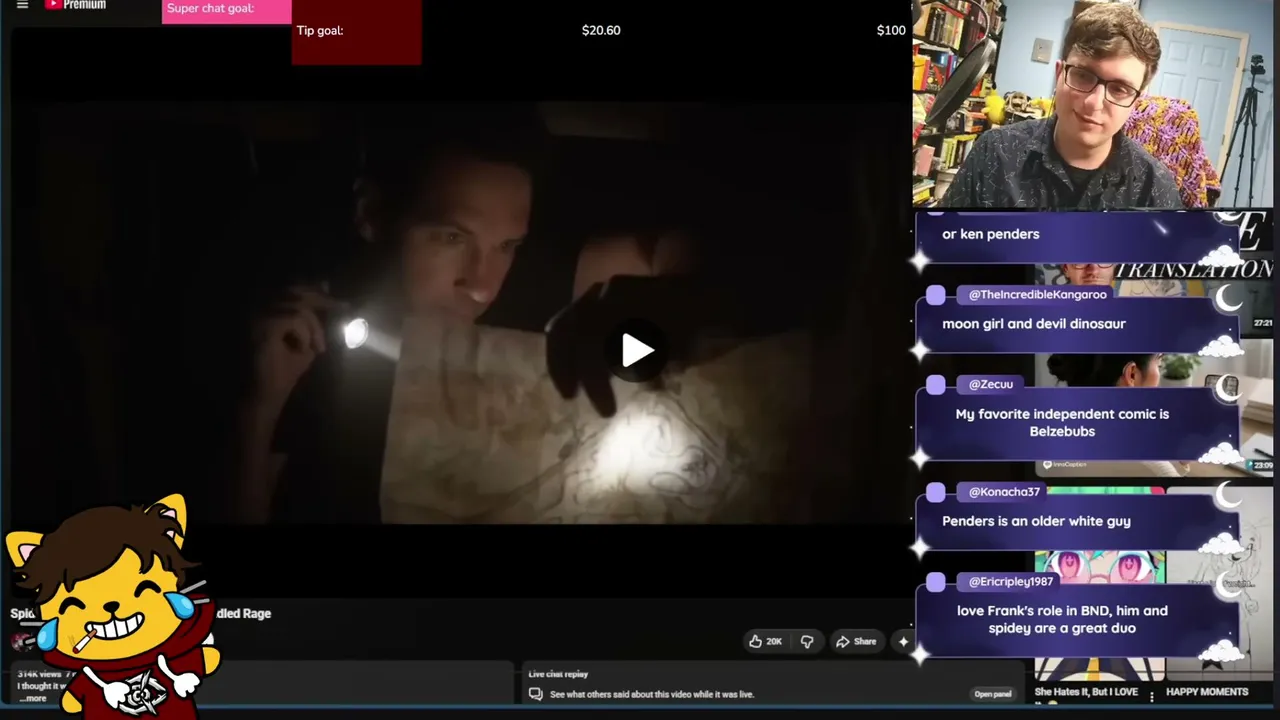Open the 'HAPPY MOMENTS' video
Screen dimensions: 1280x720
click(1207, 692)
